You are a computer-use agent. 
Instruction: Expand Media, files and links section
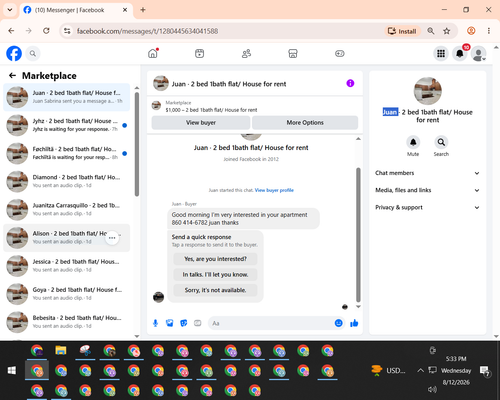427,190
